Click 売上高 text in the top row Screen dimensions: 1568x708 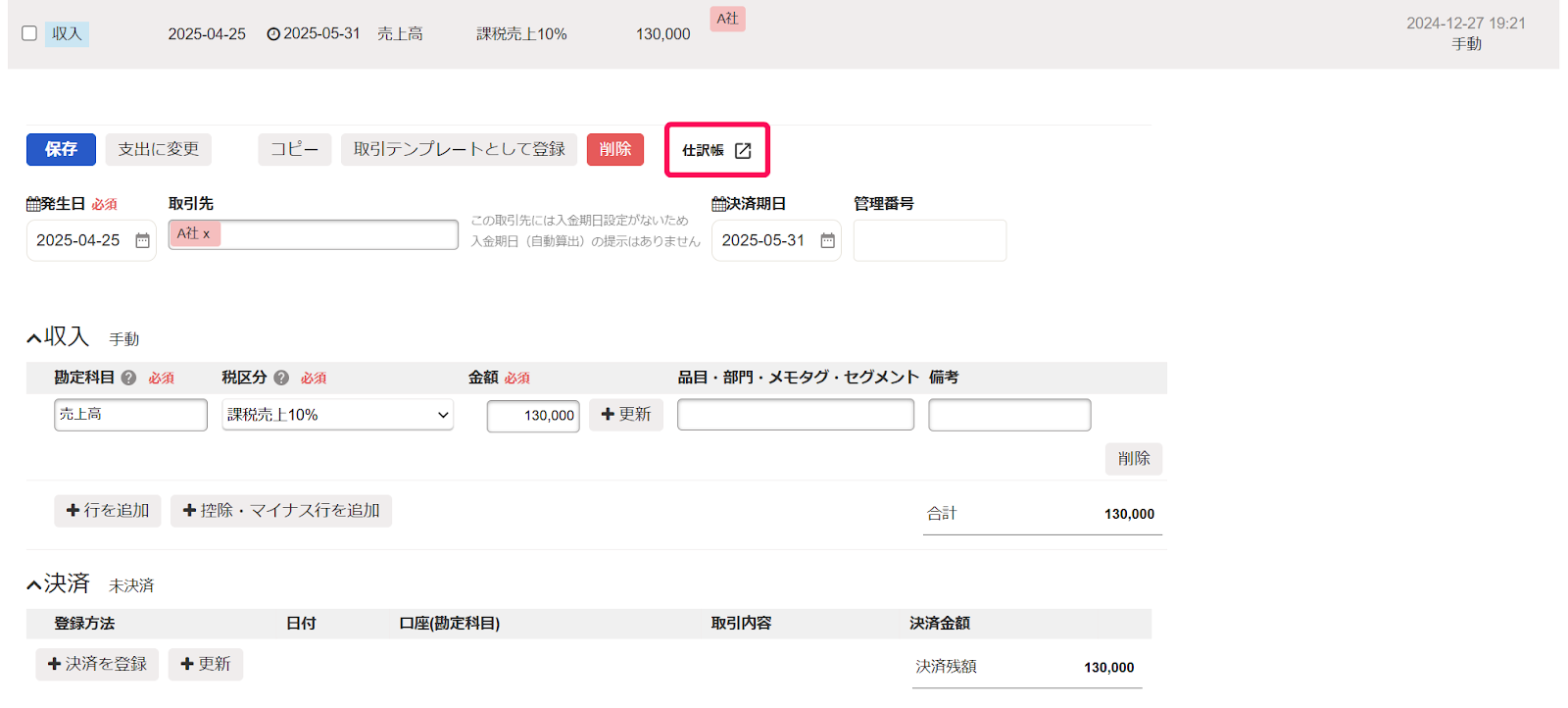(x=400, y=34)
